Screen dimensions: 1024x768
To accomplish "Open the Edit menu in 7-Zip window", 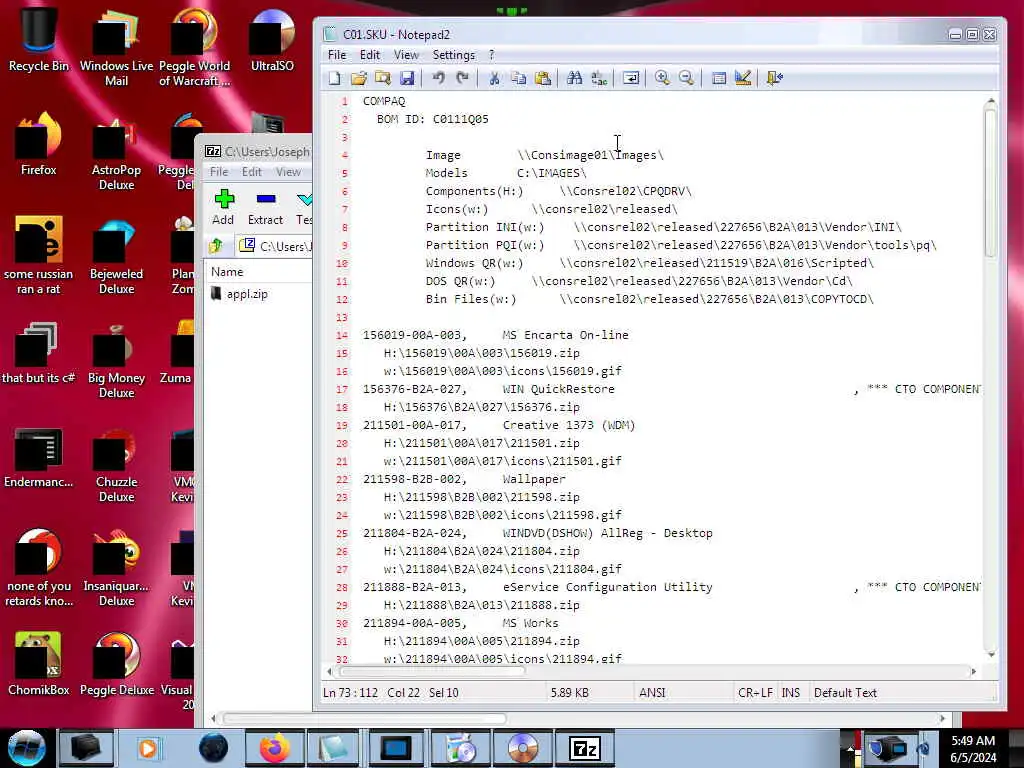I will click(251, 172).
